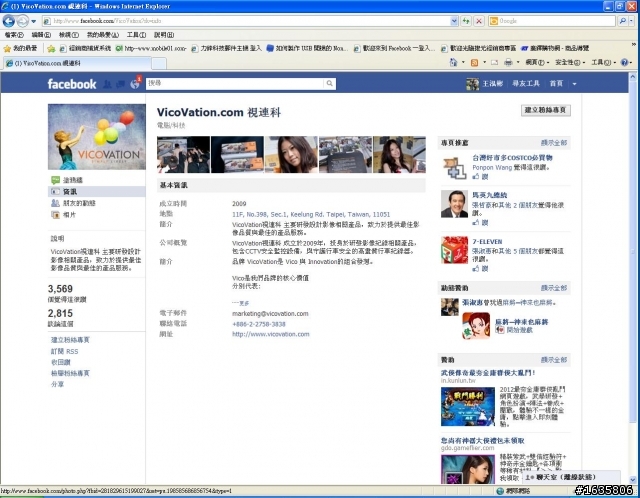Open the third menu bar item

[69, 35]
